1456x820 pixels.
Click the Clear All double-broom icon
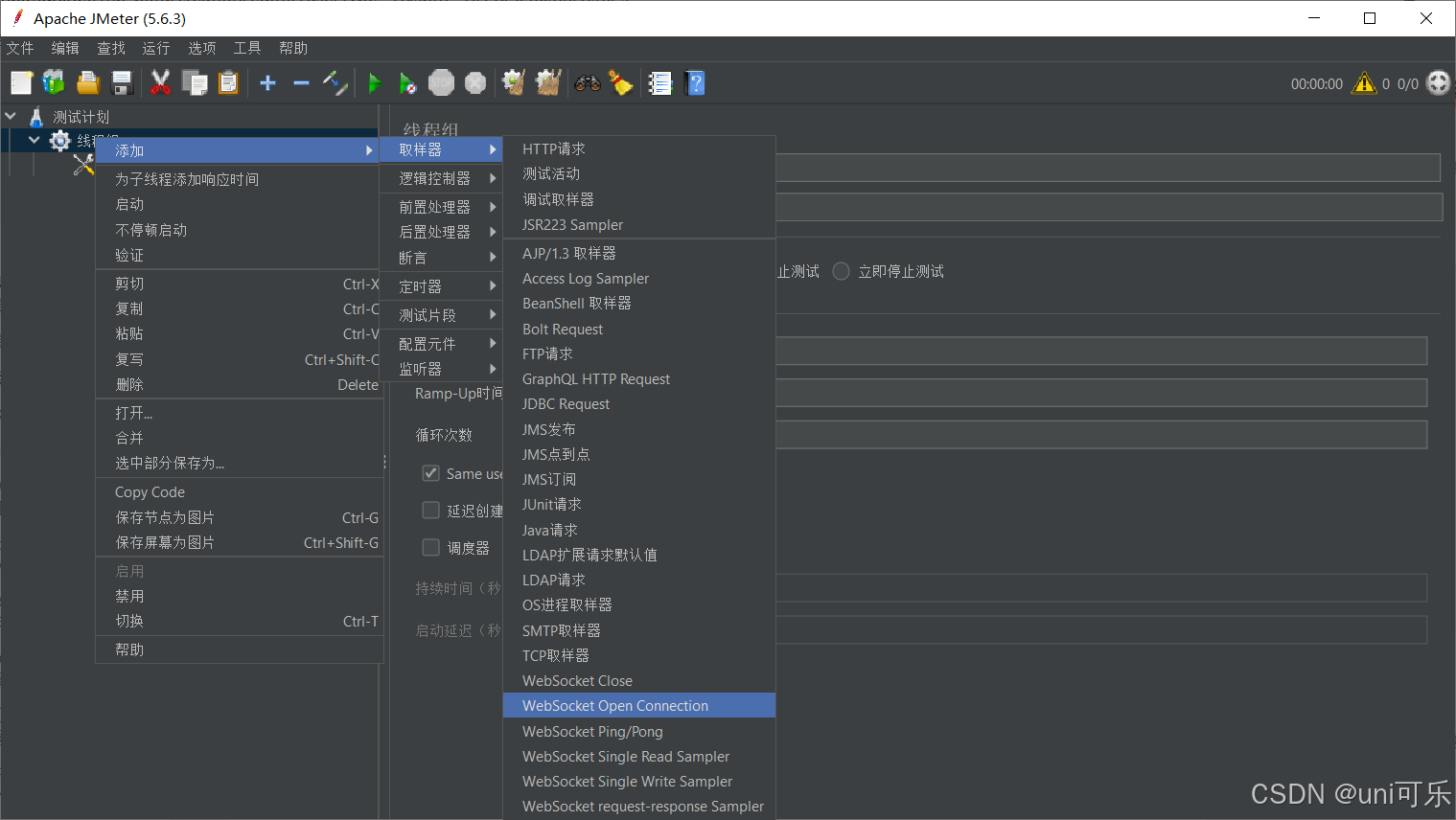pyautogui.click(x=548, y=83)
